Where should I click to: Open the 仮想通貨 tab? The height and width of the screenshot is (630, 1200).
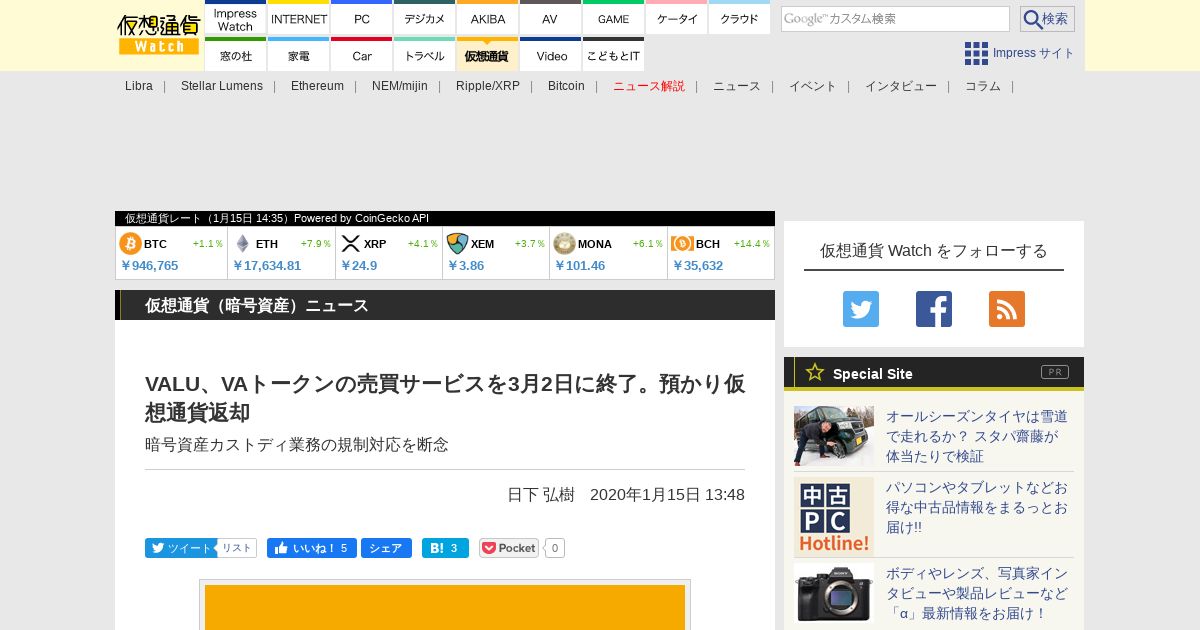point(488,55)
